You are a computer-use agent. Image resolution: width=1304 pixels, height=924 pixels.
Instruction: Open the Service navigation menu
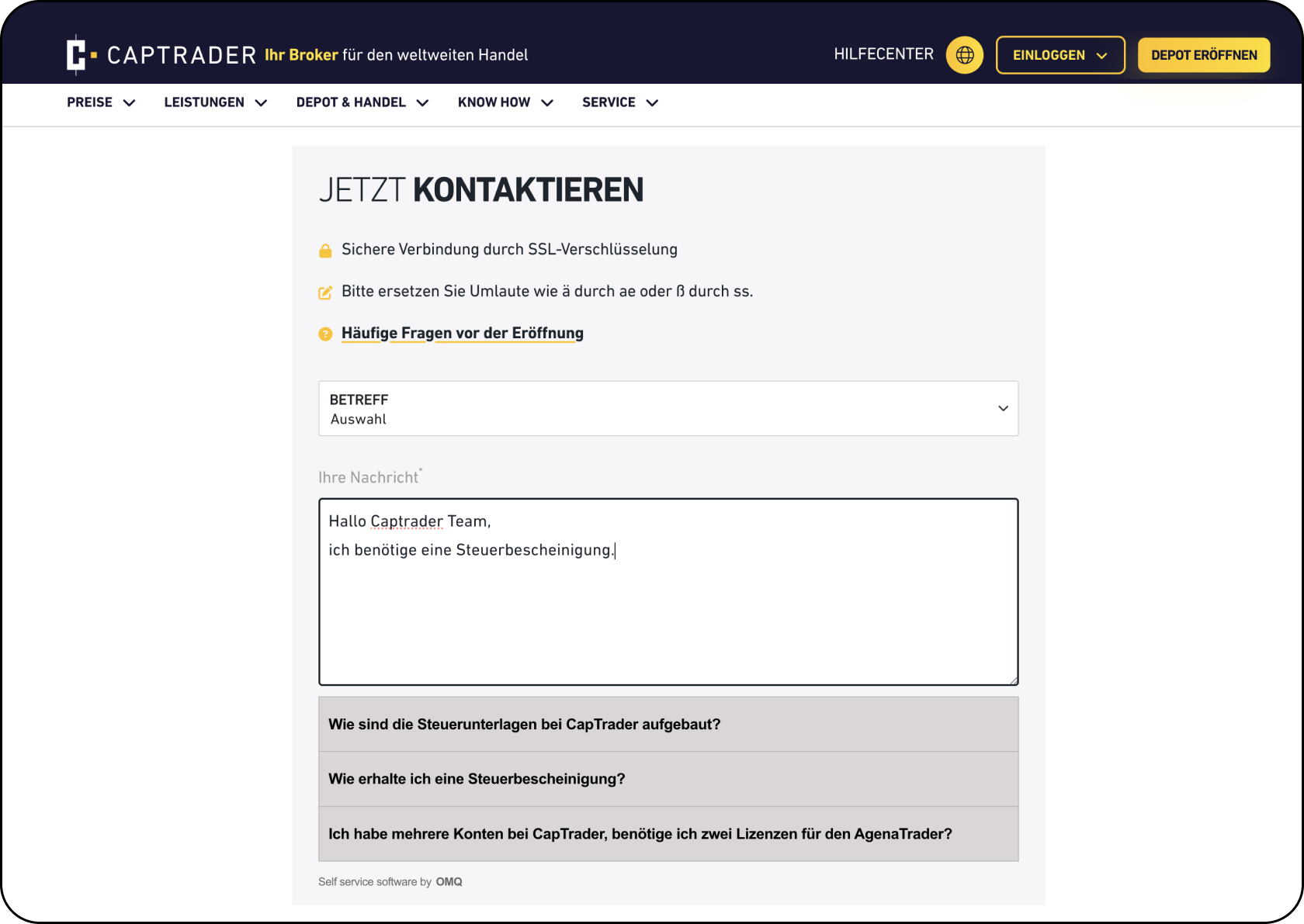(x=619, y=102)
